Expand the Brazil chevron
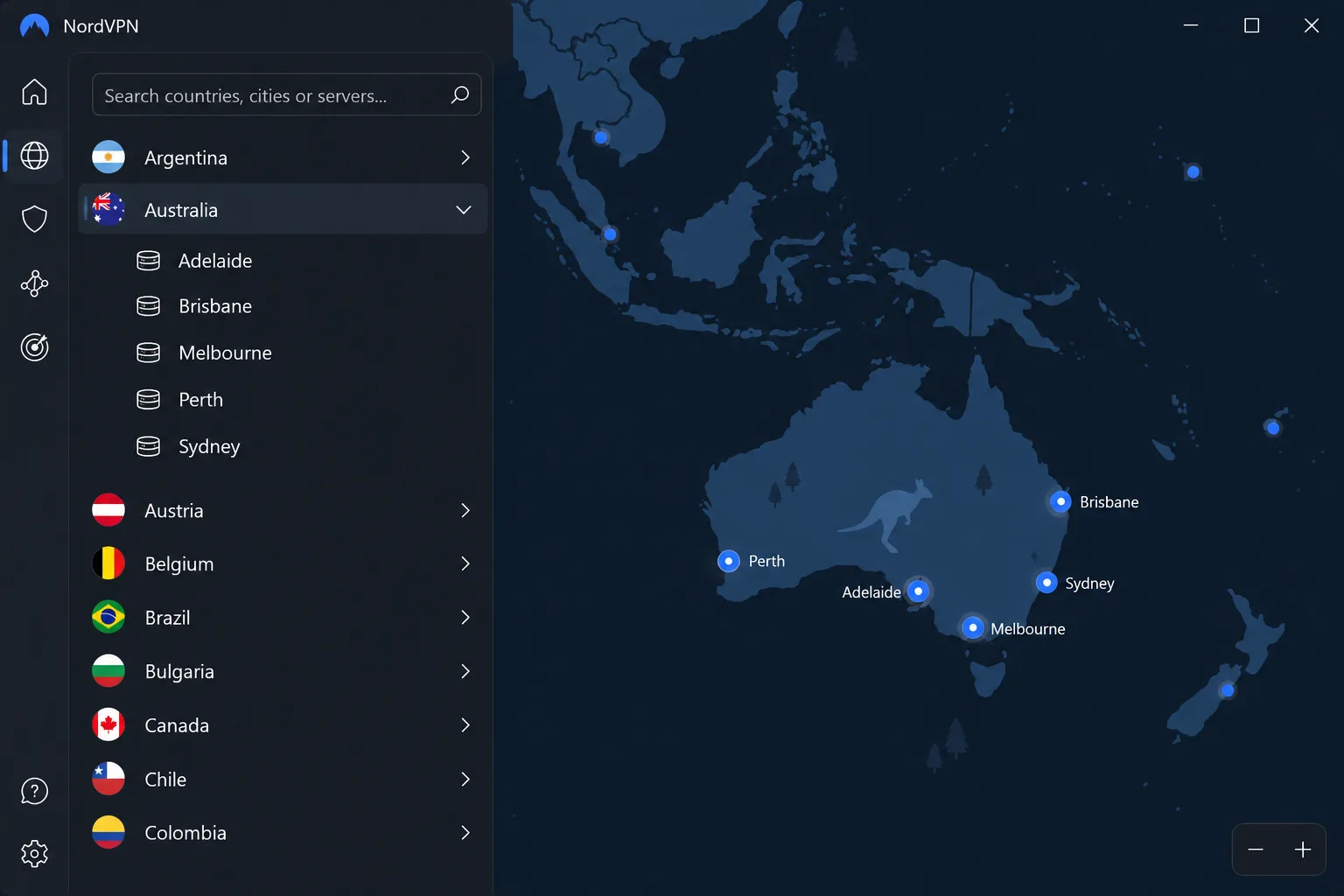The width and height of the screenshot is (1344, 896). (x=465, y=618)
